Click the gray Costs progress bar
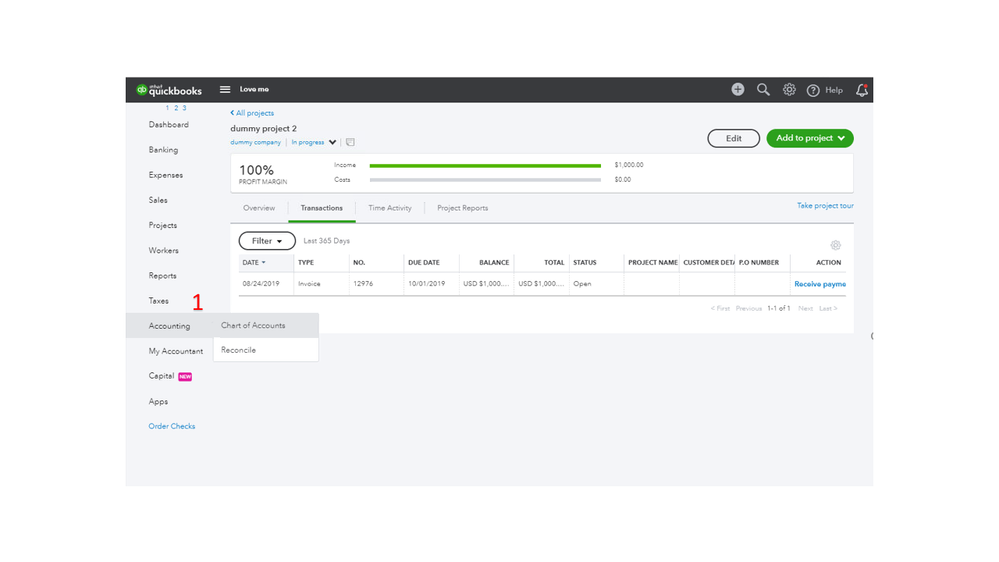This screenshot has height=562, width=999. click(485, 180)
